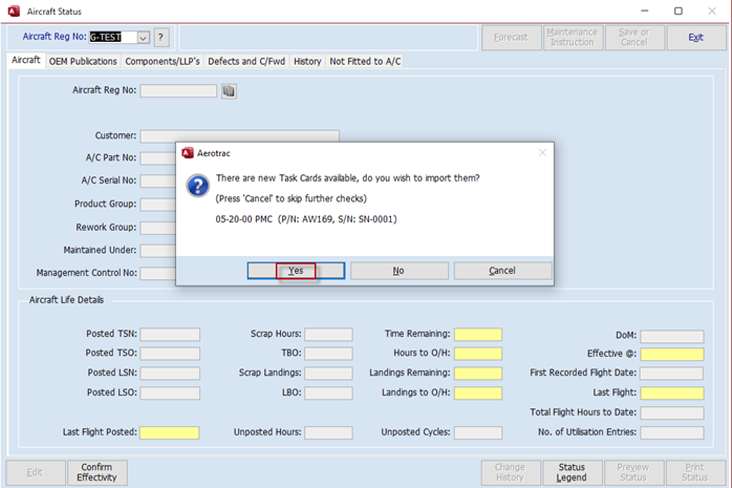The width and height of the screenshot is (732, 488).
Task: Click the LBO field
Action: 329,393
